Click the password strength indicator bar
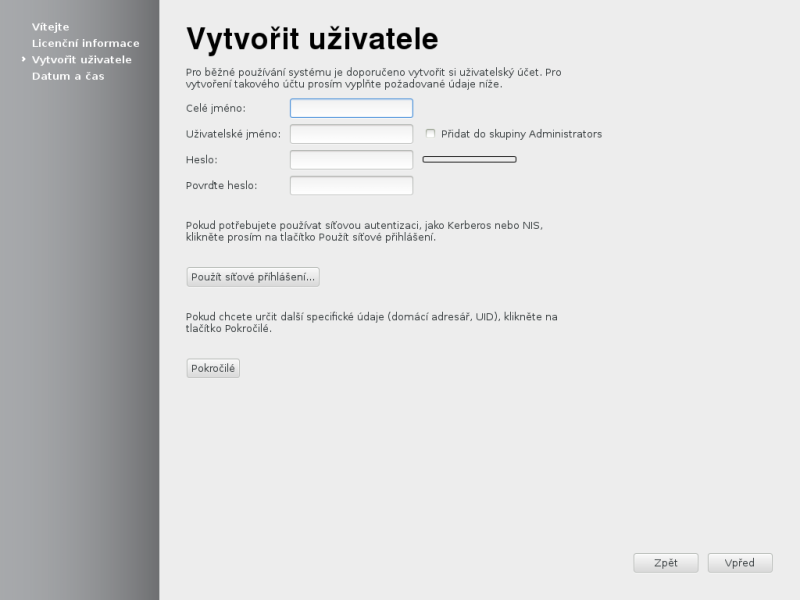 pyautogui.click(x=469, y=158)
